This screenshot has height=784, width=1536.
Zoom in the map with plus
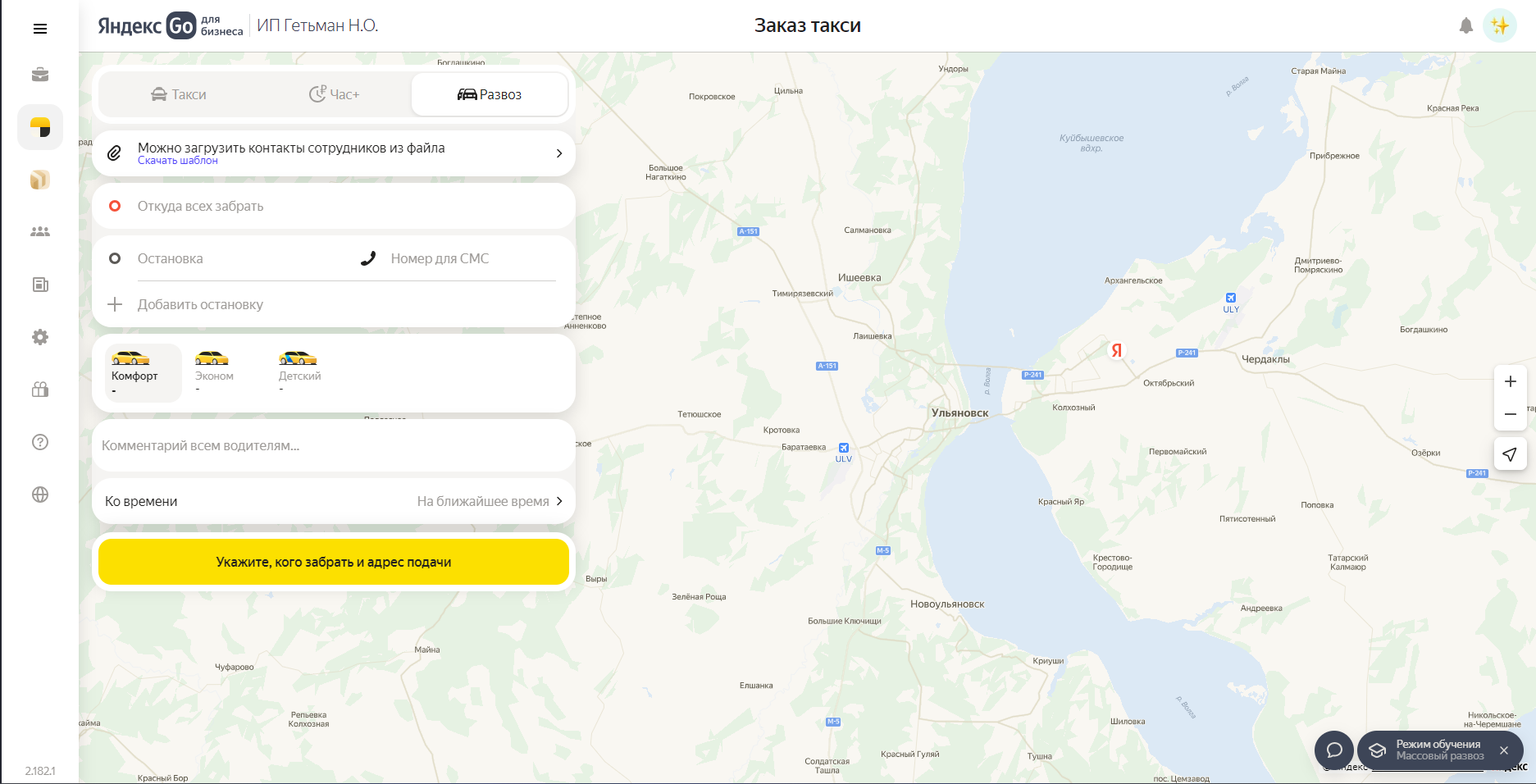(x=1510, y=381)
